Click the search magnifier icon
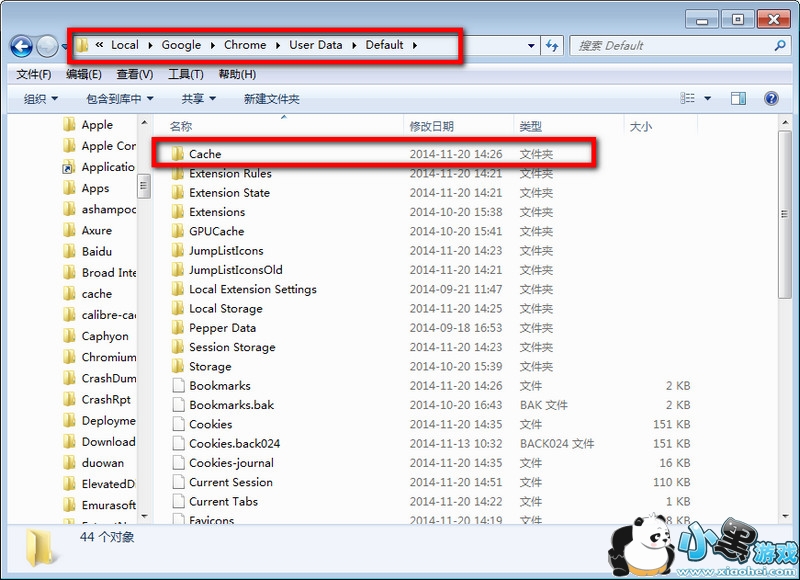 tap(780, 45)
